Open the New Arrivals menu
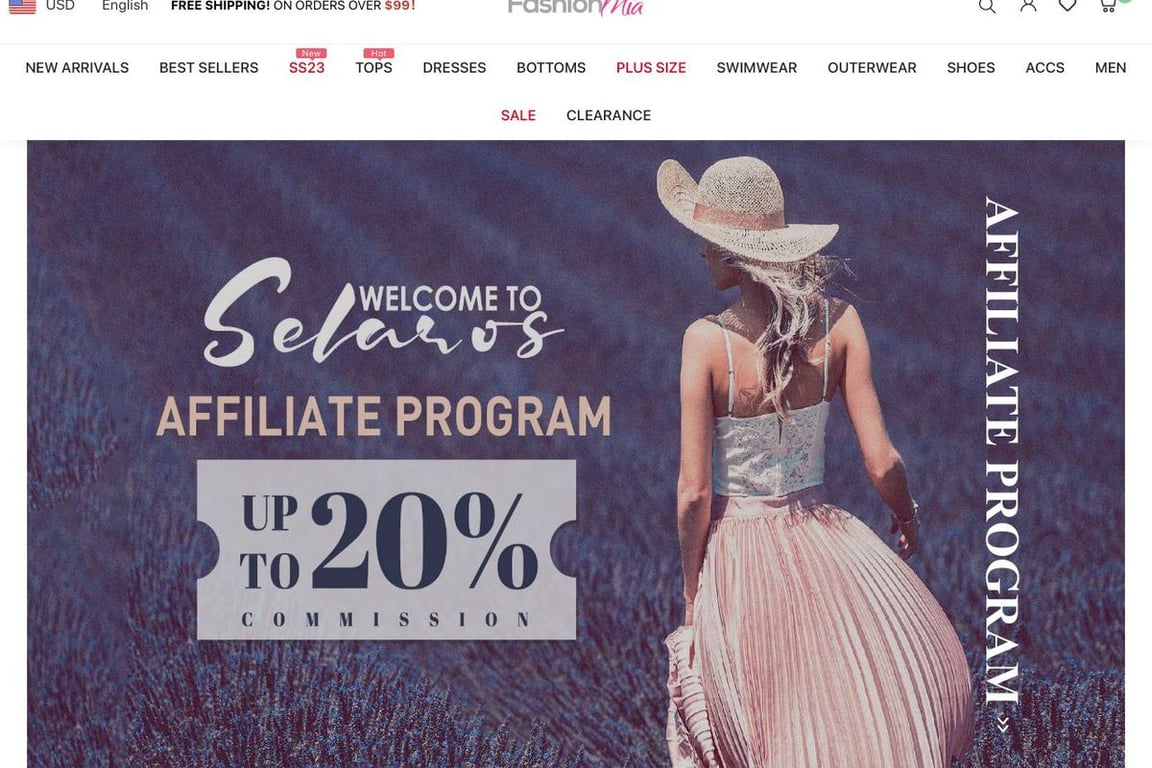The width and height of the screenshot is (1152, 768). pos(77,68)
